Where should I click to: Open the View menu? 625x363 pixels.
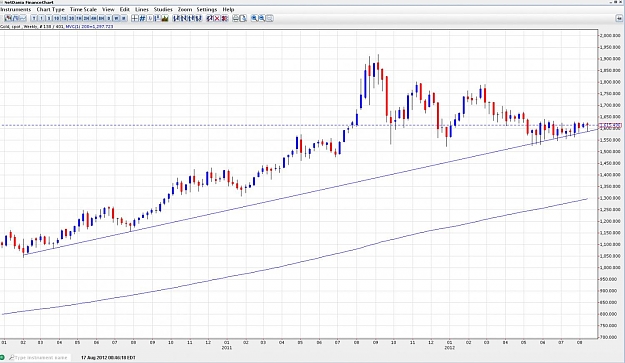click(108, 9)
